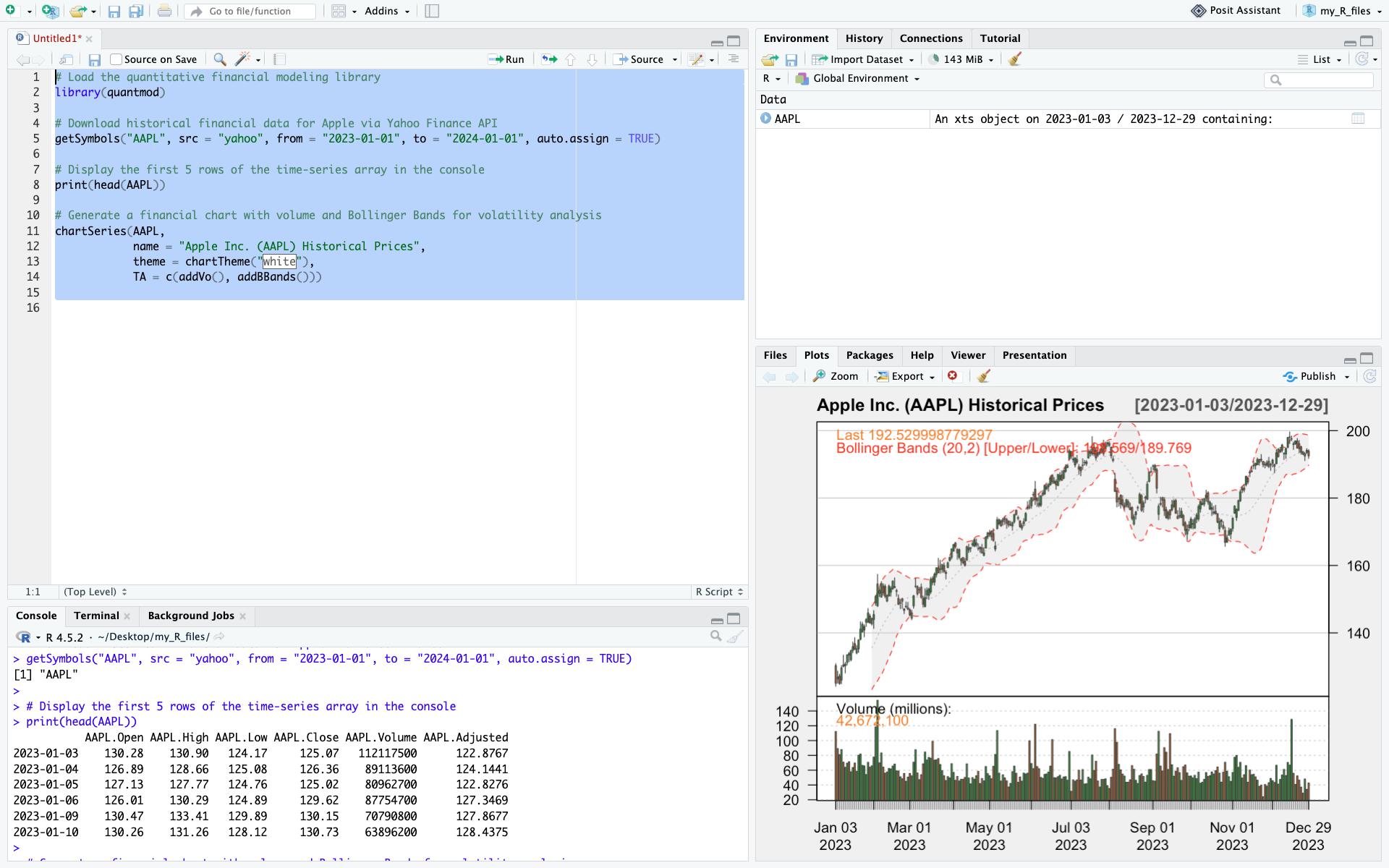Run the selected code lines
The image size is (1389, 868).
click(506, 59)
